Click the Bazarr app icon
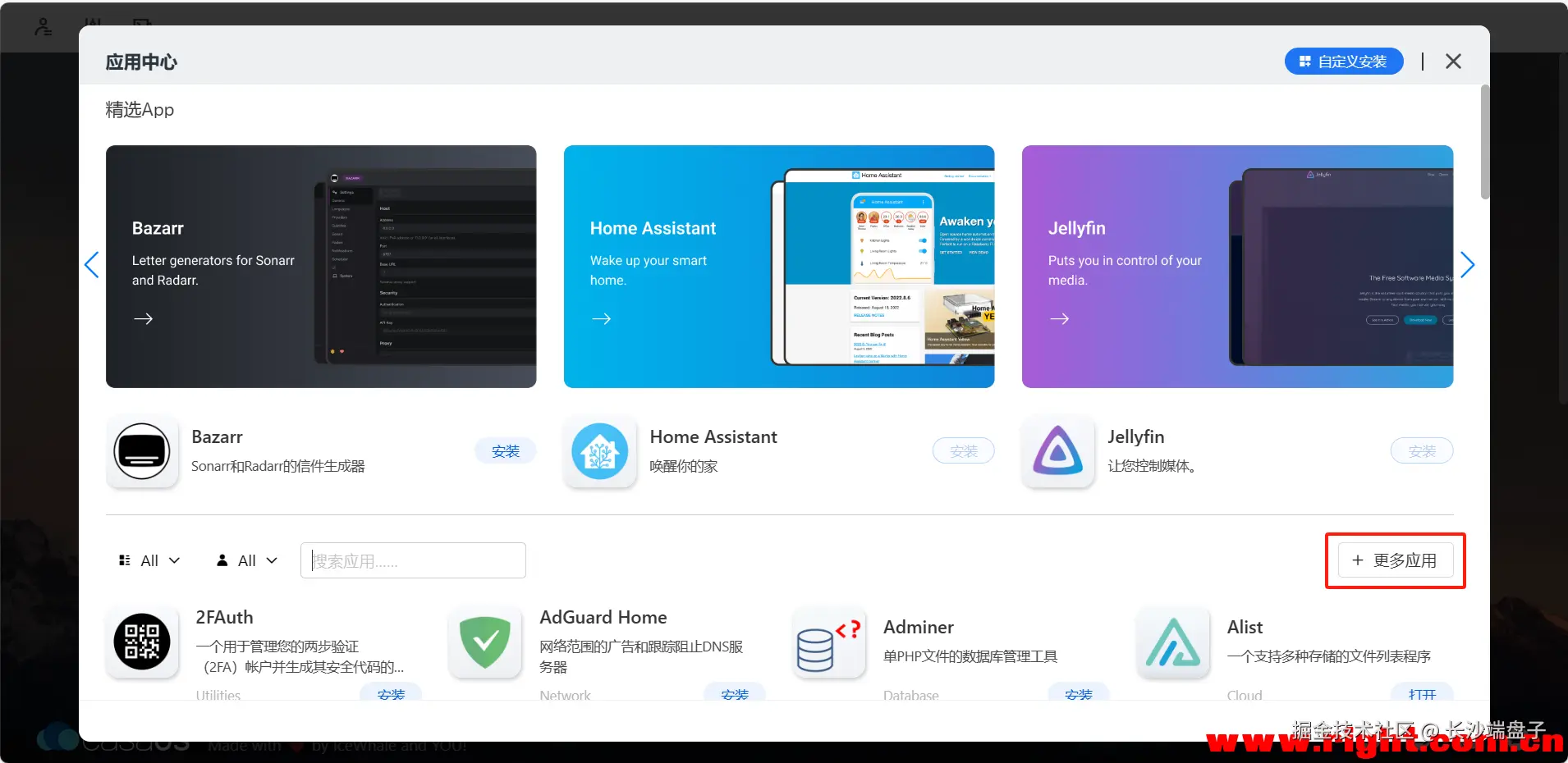Screen dimensions: 1568x763 click(142, 451)
